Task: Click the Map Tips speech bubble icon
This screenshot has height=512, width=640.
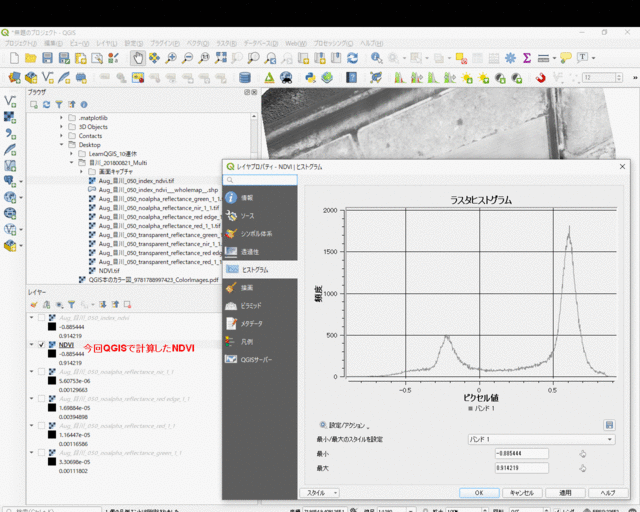Action: click(x=565, y=58)
